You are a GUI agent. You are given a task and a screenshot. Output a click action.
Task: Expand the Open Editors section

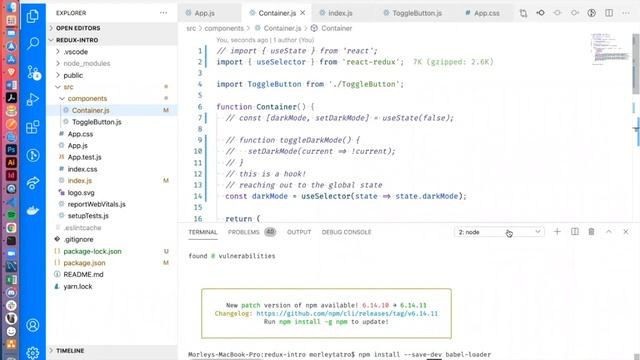(x=78, y=28)
